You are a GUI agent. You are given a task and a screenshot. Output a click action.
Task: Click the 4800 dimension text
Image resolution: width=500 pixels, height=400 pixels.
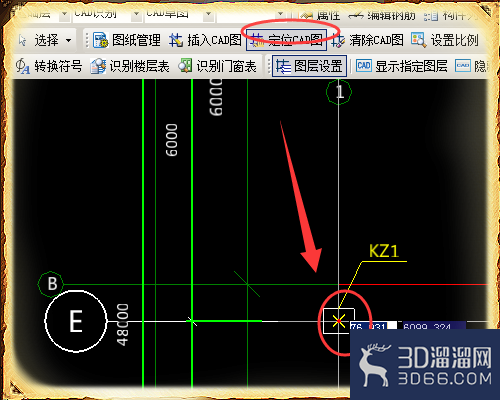click(x=122, y=324)
